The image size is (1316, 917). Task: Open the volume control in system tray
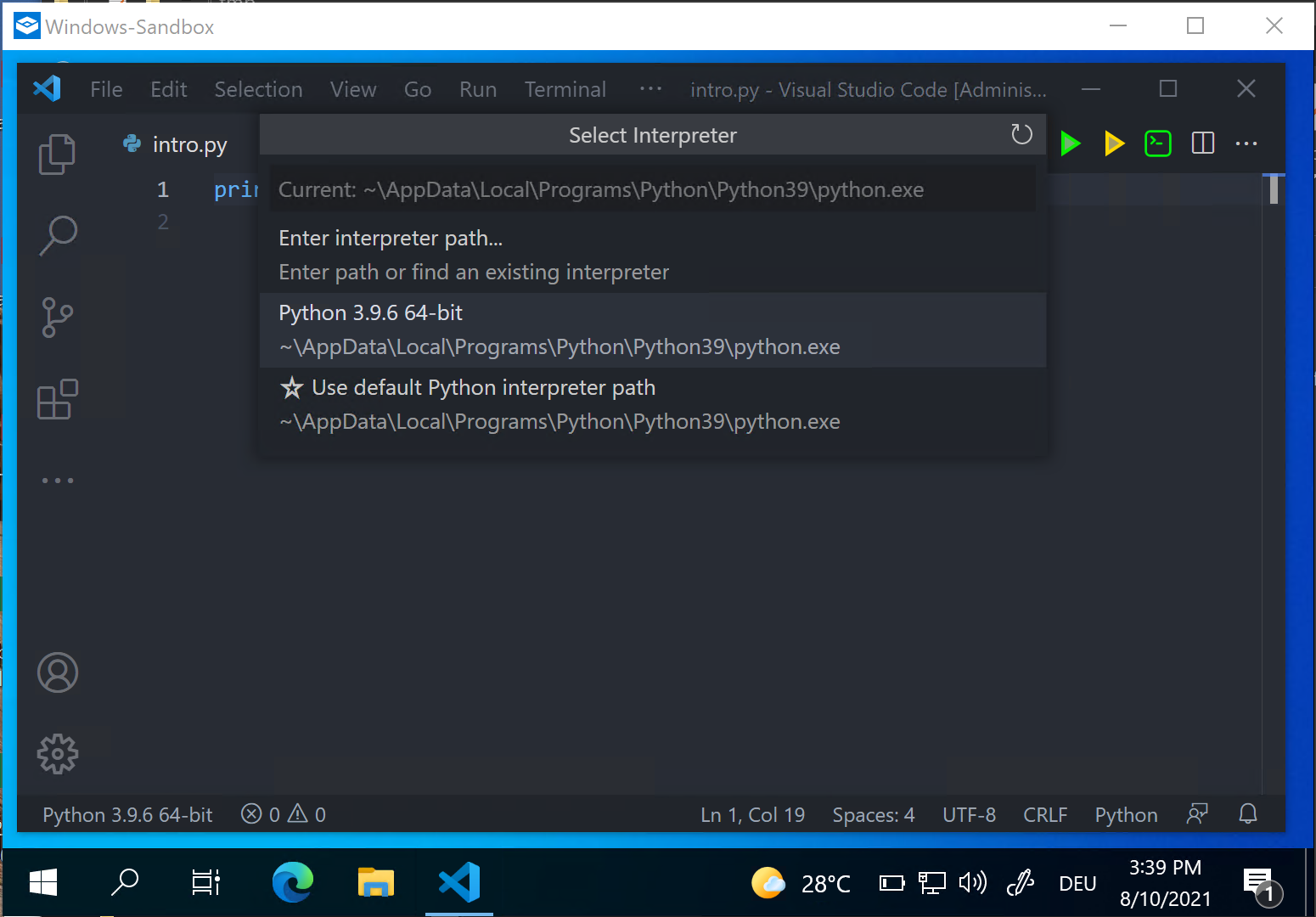[973, 883]
